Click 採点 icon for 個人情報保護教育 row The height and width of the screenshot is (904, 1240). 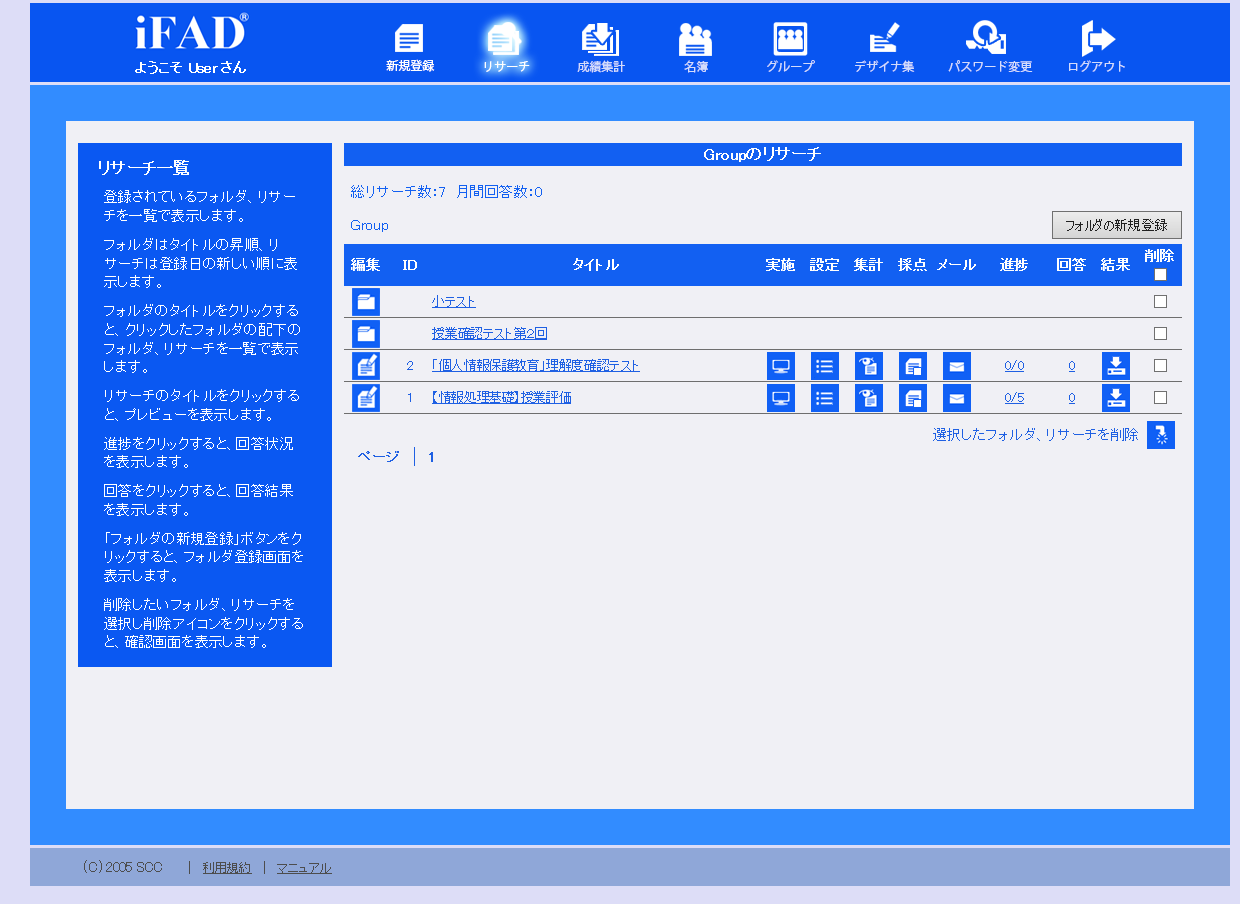click(x=913, y=366)
